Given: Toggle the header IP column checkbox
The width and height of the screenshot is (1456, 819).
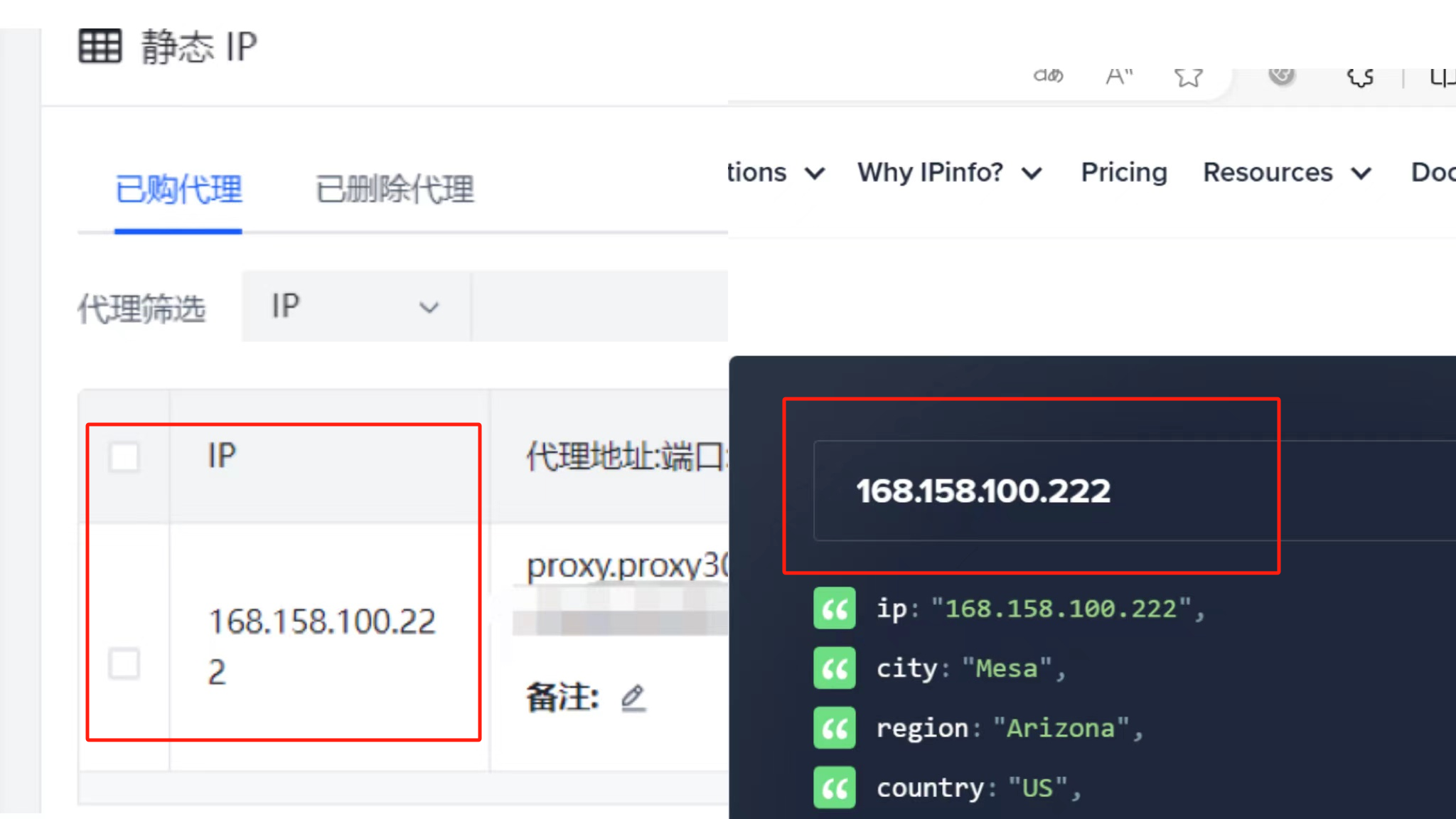Looking at the screenshot, I should (125, 456).
